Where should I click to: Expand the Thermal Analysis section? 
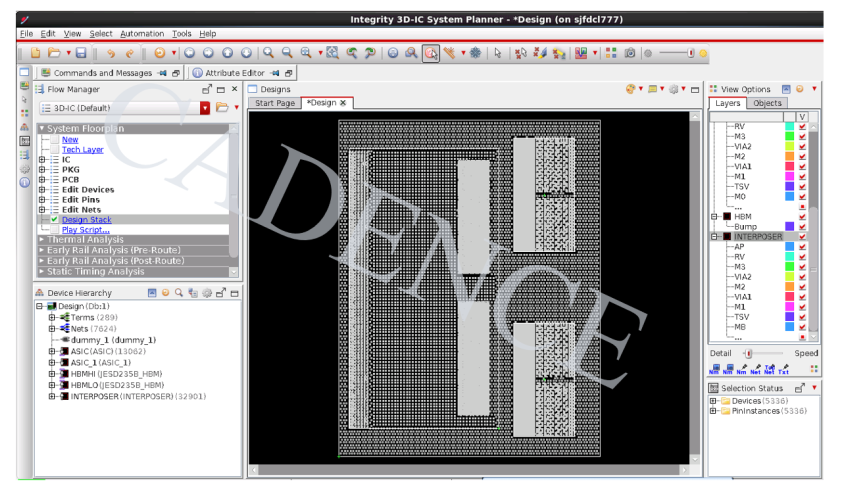click(84, 240)
